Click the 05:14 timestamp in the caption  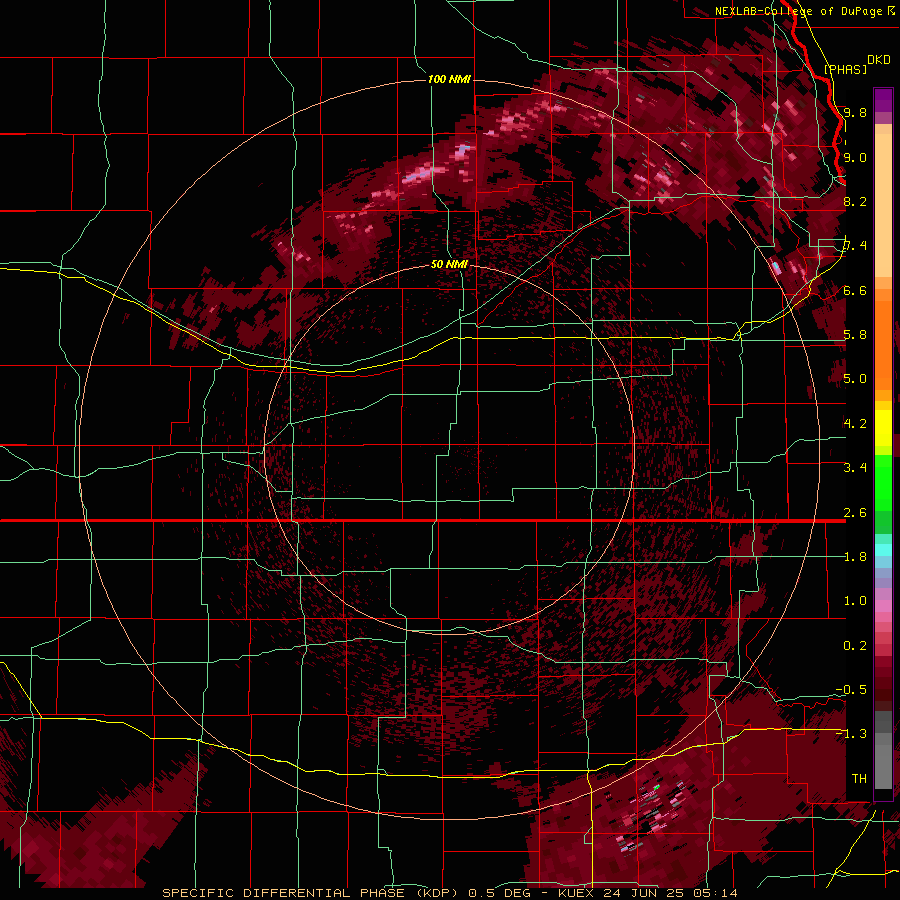[715, 893]
